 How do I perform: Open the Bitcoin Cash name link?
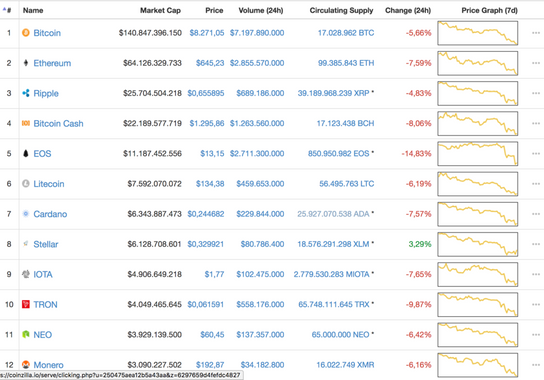pos(58,124)
